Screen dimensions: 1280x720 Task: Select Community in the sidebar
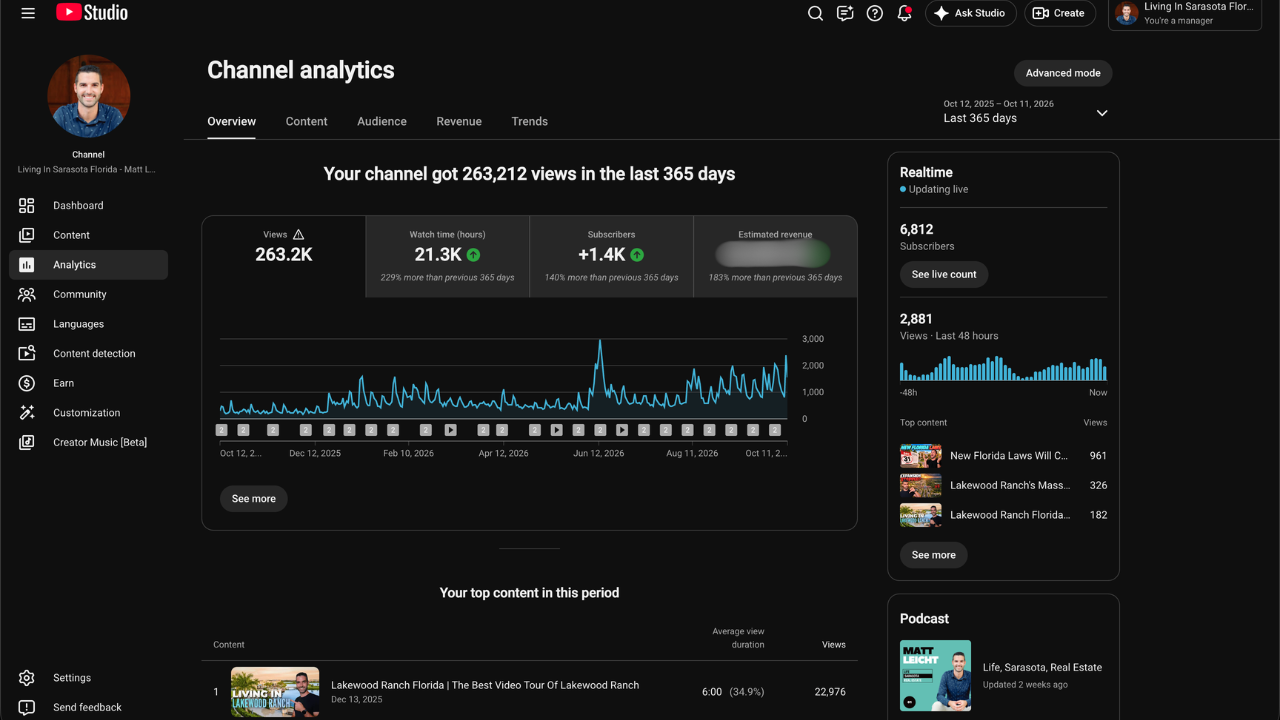tap(88, 294)
